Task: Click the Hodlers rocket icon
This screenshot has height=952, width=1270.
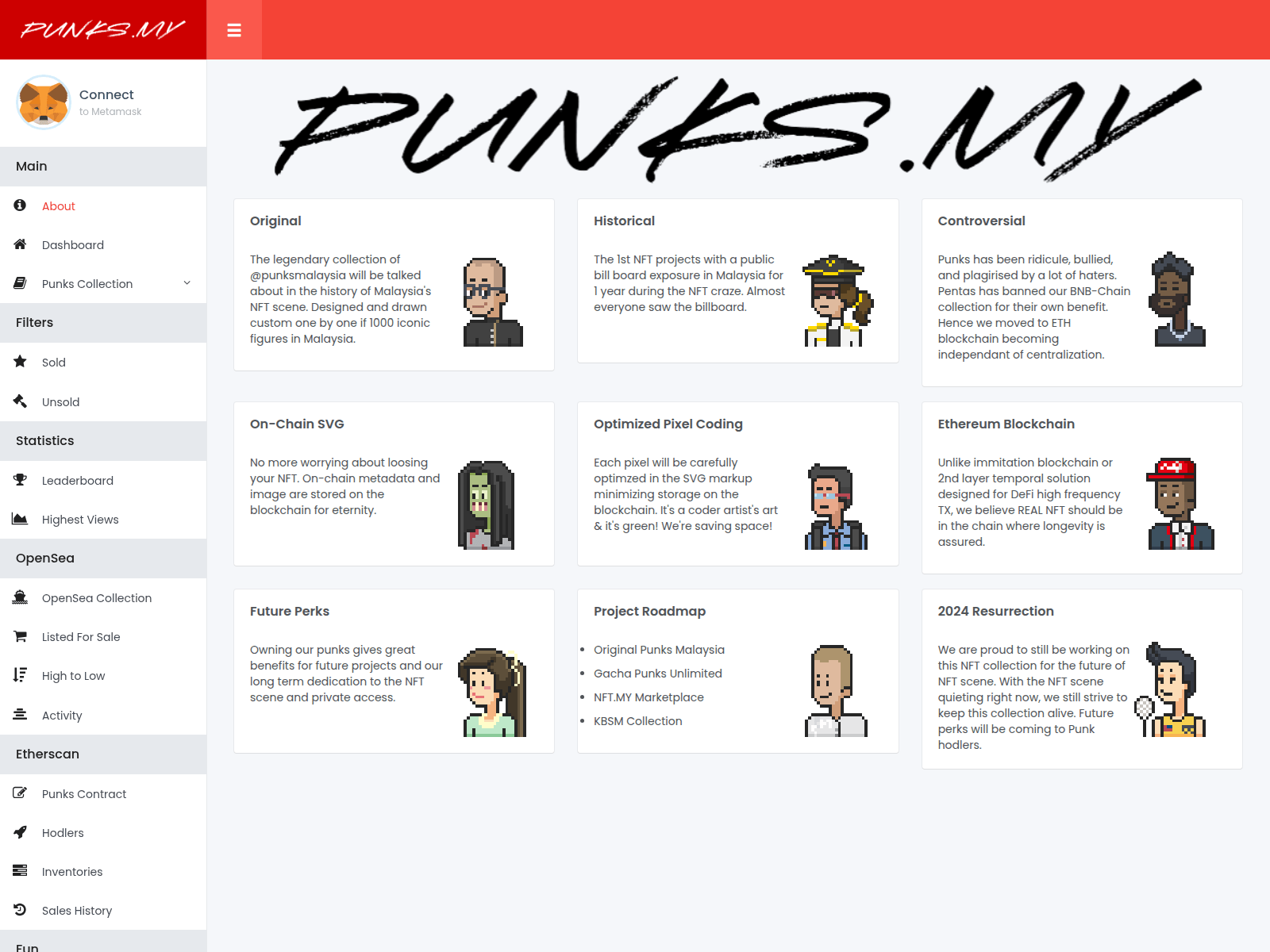Action: pyautogui.click(x=20, y=832)
